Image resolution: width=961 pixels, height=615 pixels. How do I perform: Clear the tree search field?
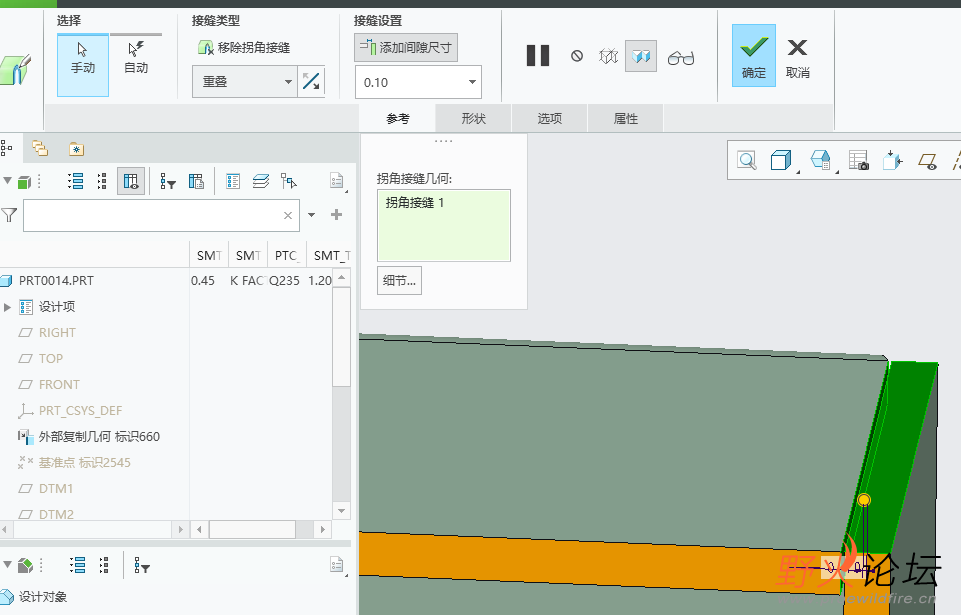click(287, 215)
